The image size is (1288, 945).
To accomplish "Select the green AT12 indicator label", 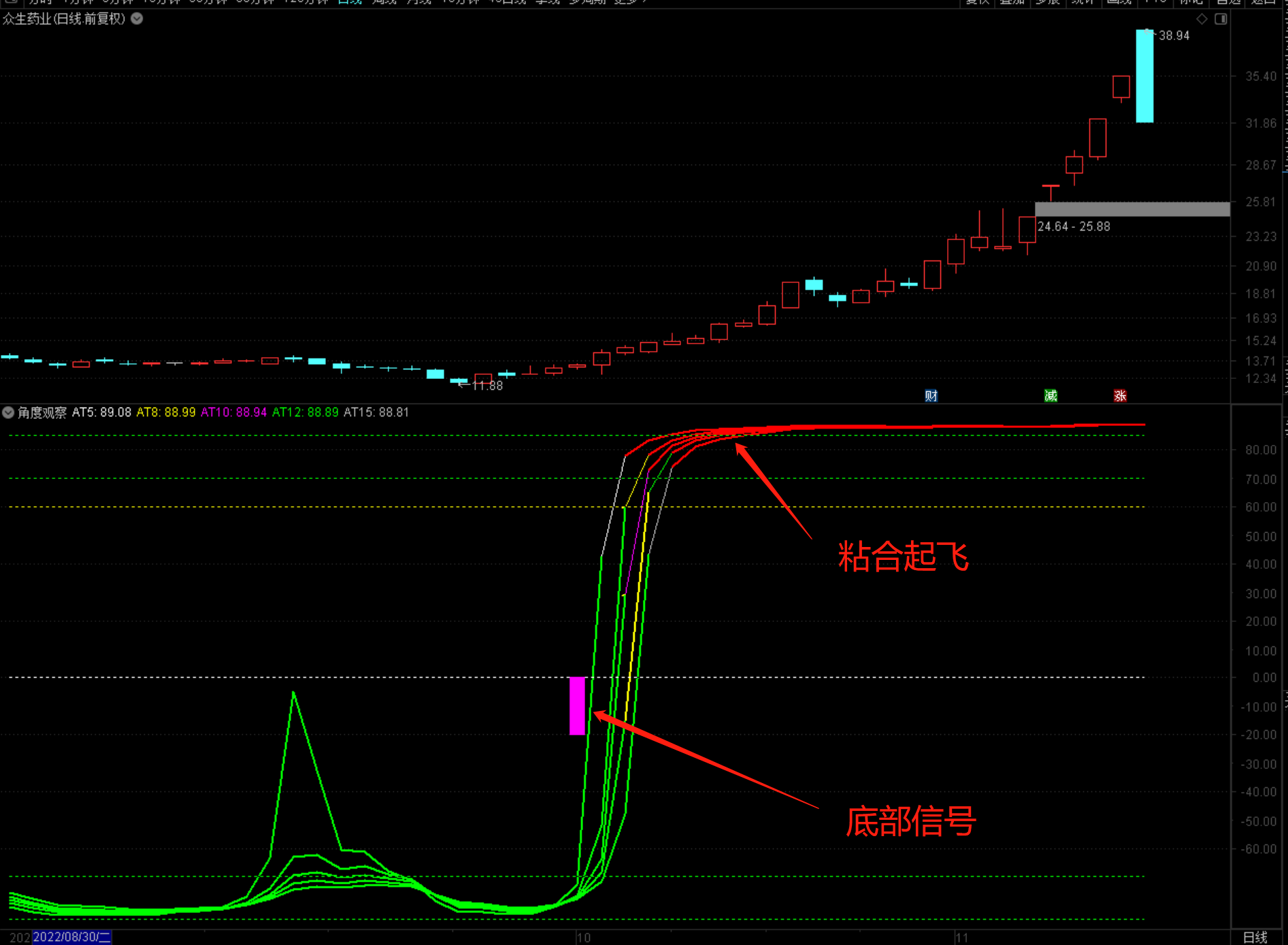I will tap(305, 412).
